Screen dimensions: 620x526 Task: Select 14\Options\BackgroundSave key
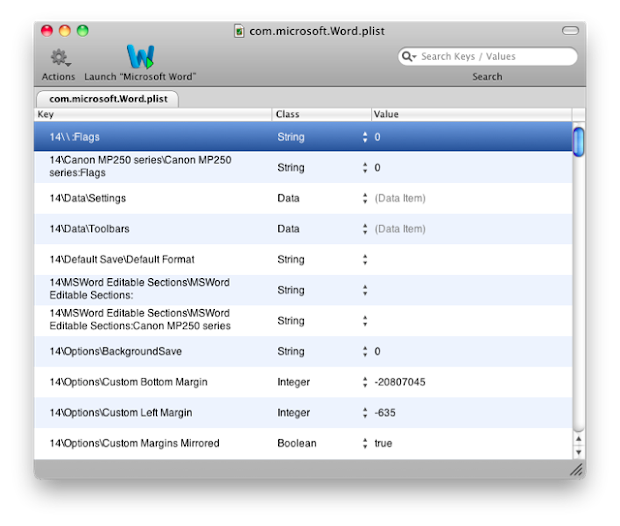[x=115, y=352]
